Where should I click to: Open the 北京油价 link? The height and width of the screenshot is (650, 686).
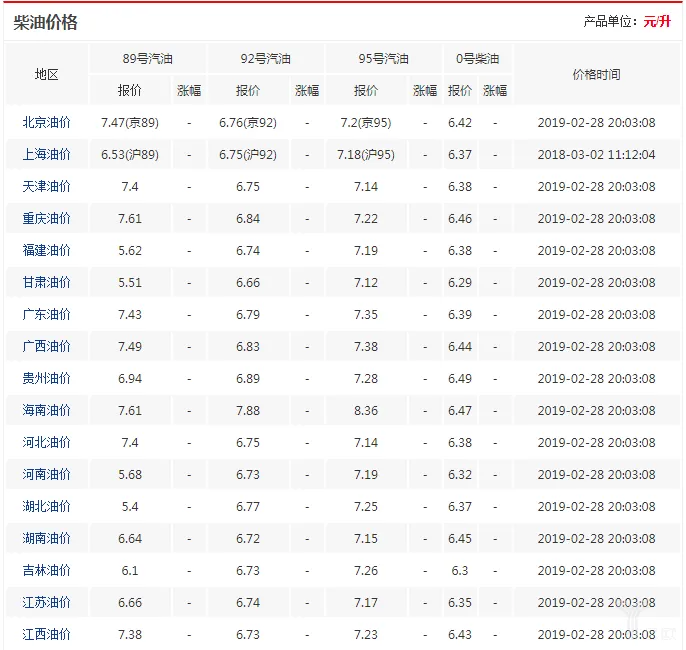pyautogui.click(x=46, y=122)
